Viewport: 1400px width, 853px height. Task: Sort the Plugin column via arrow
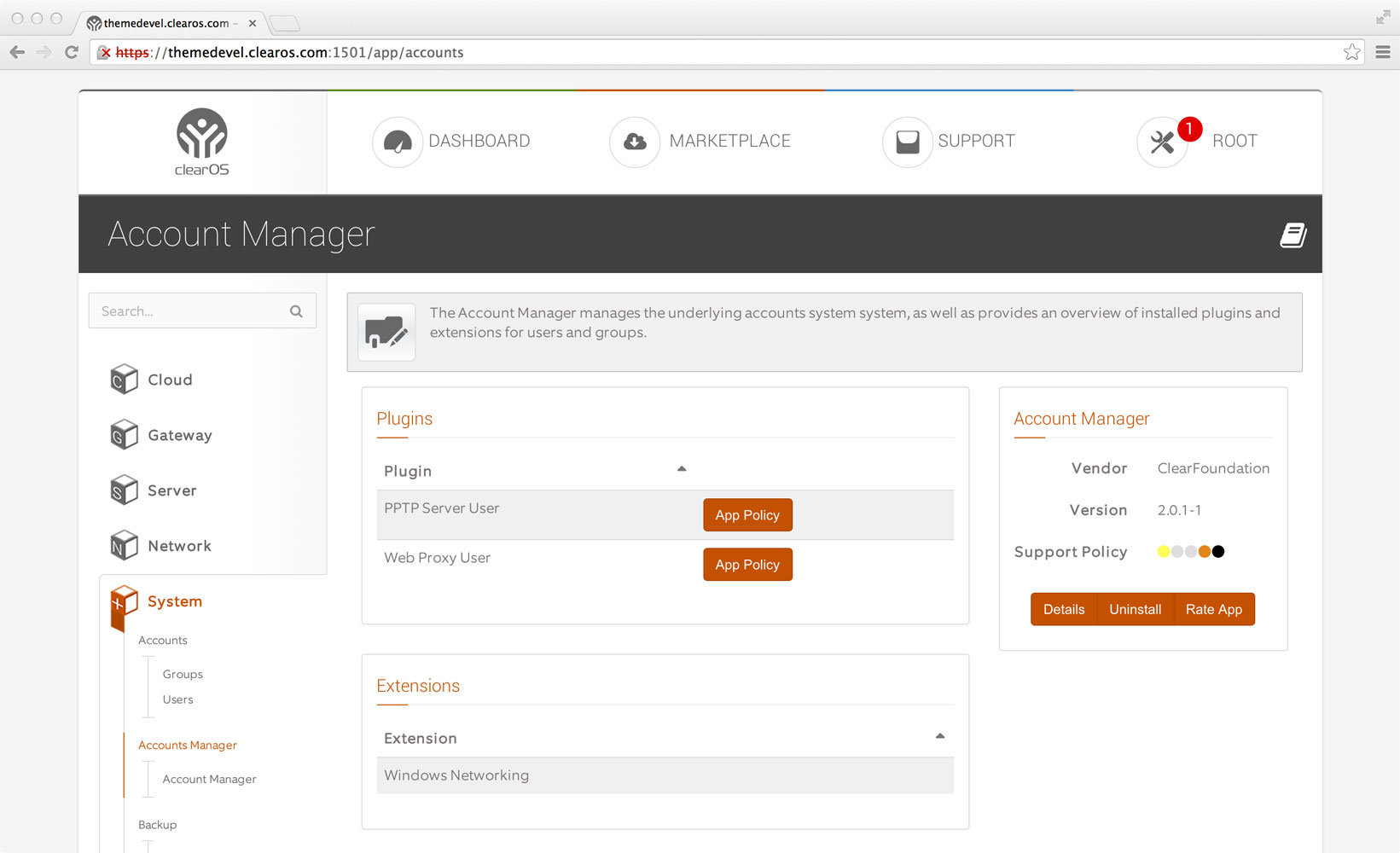682,469
